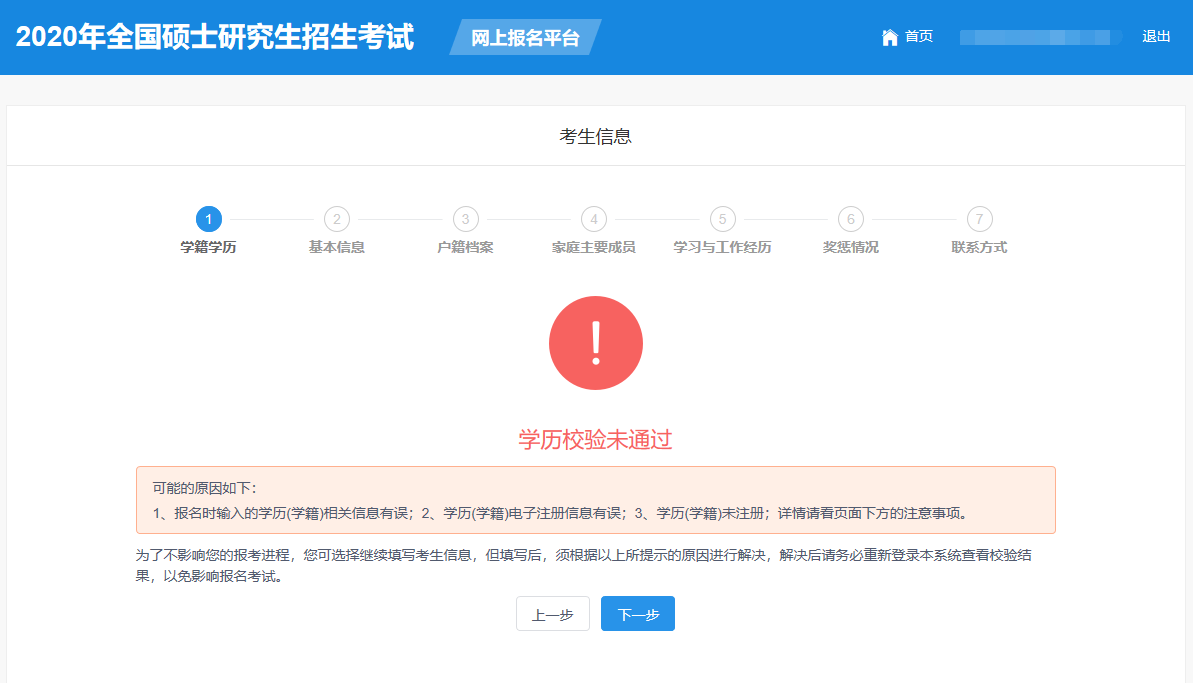Go to the 户籍档案 step label
Screen dimensions: 1193x683
(x=465, y=247)
